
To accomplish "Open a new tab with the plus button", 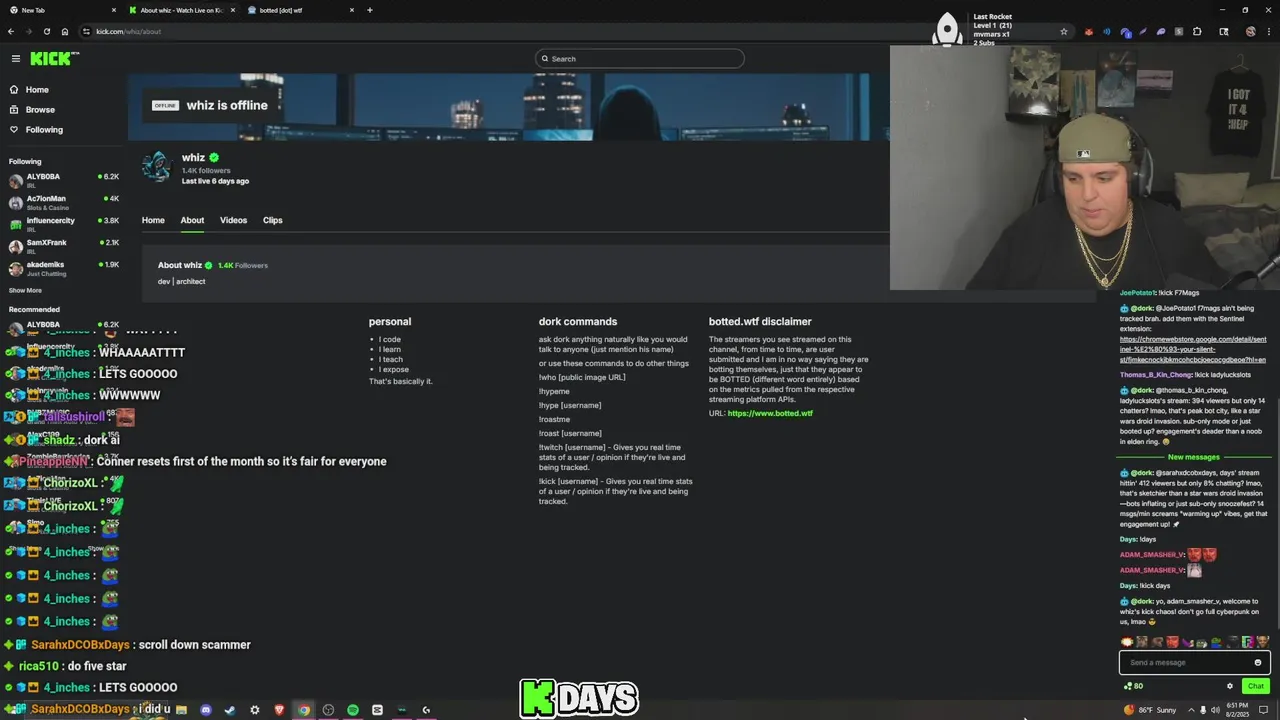I will pyautogui.click(x=370, y=10).
